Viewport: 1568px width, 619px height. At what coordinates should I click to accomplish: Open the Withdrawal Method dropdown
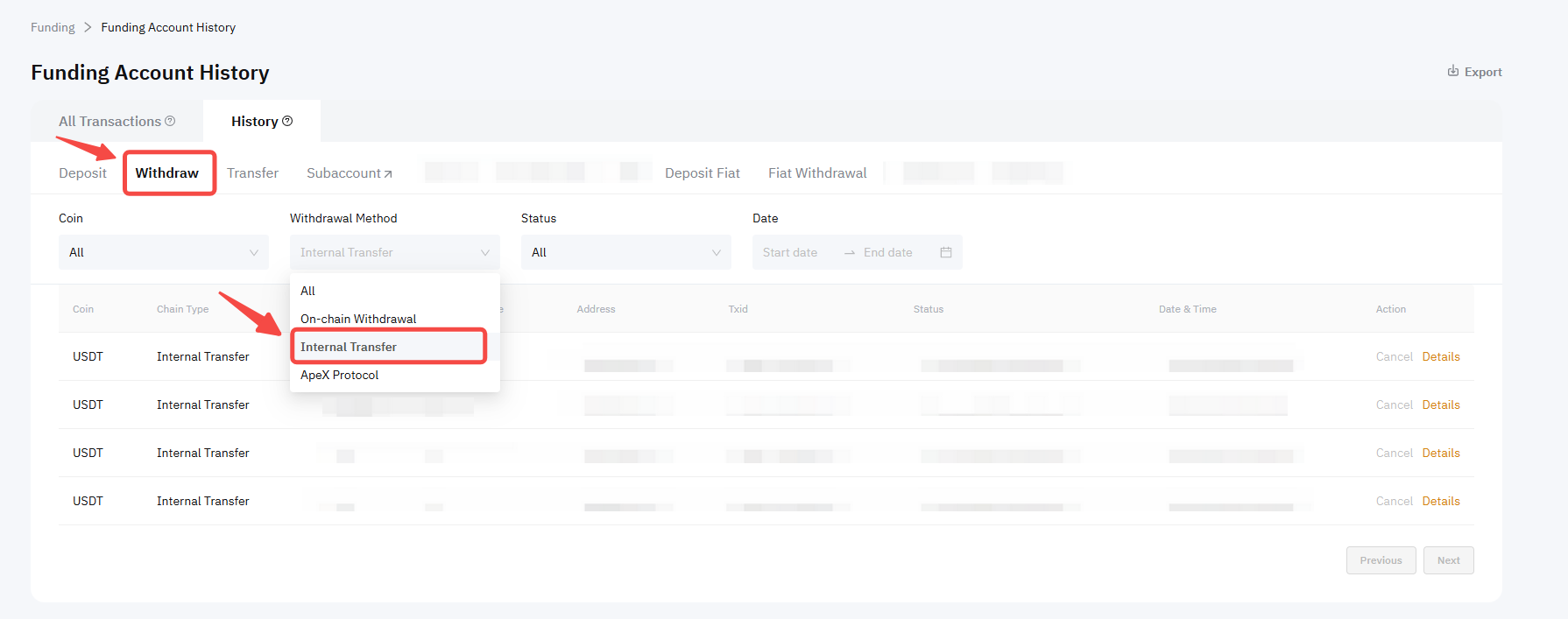394,252
